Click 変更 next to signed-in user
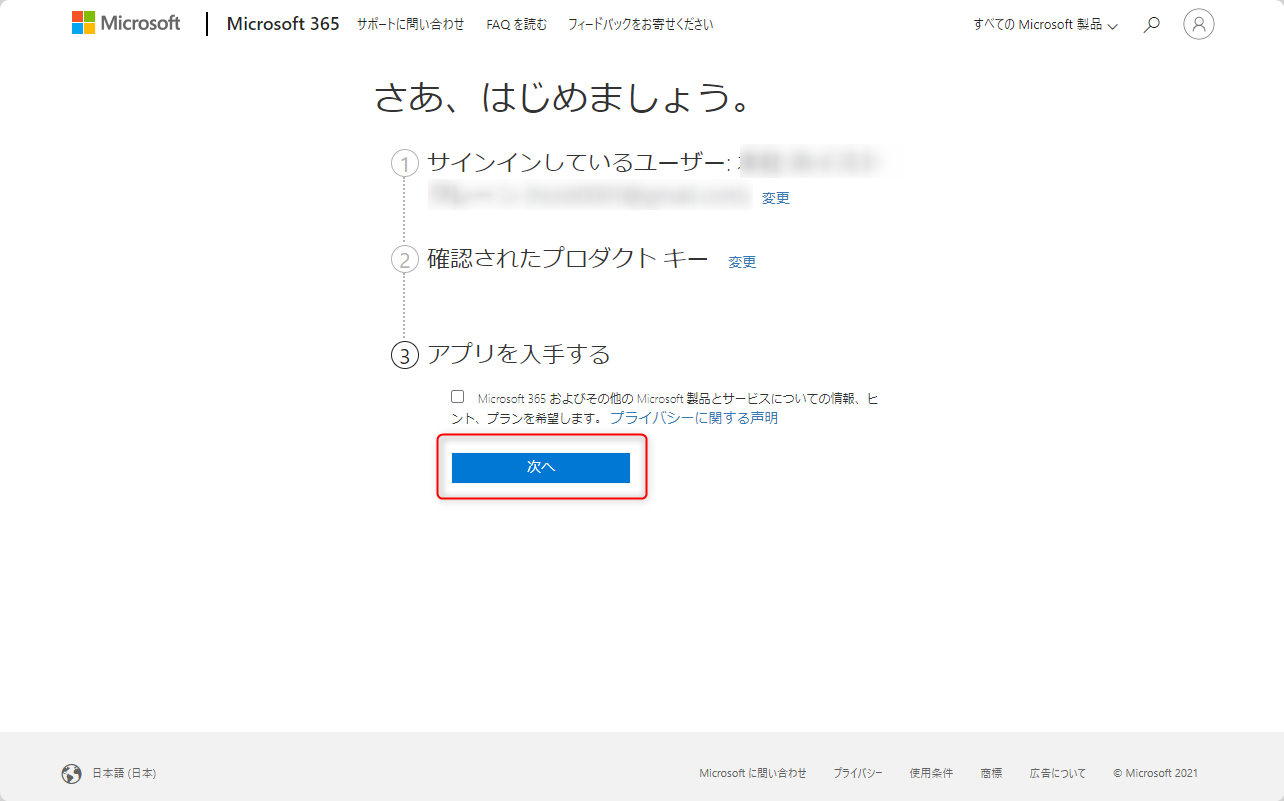The image size is (1284, 801). pos(776,198)
